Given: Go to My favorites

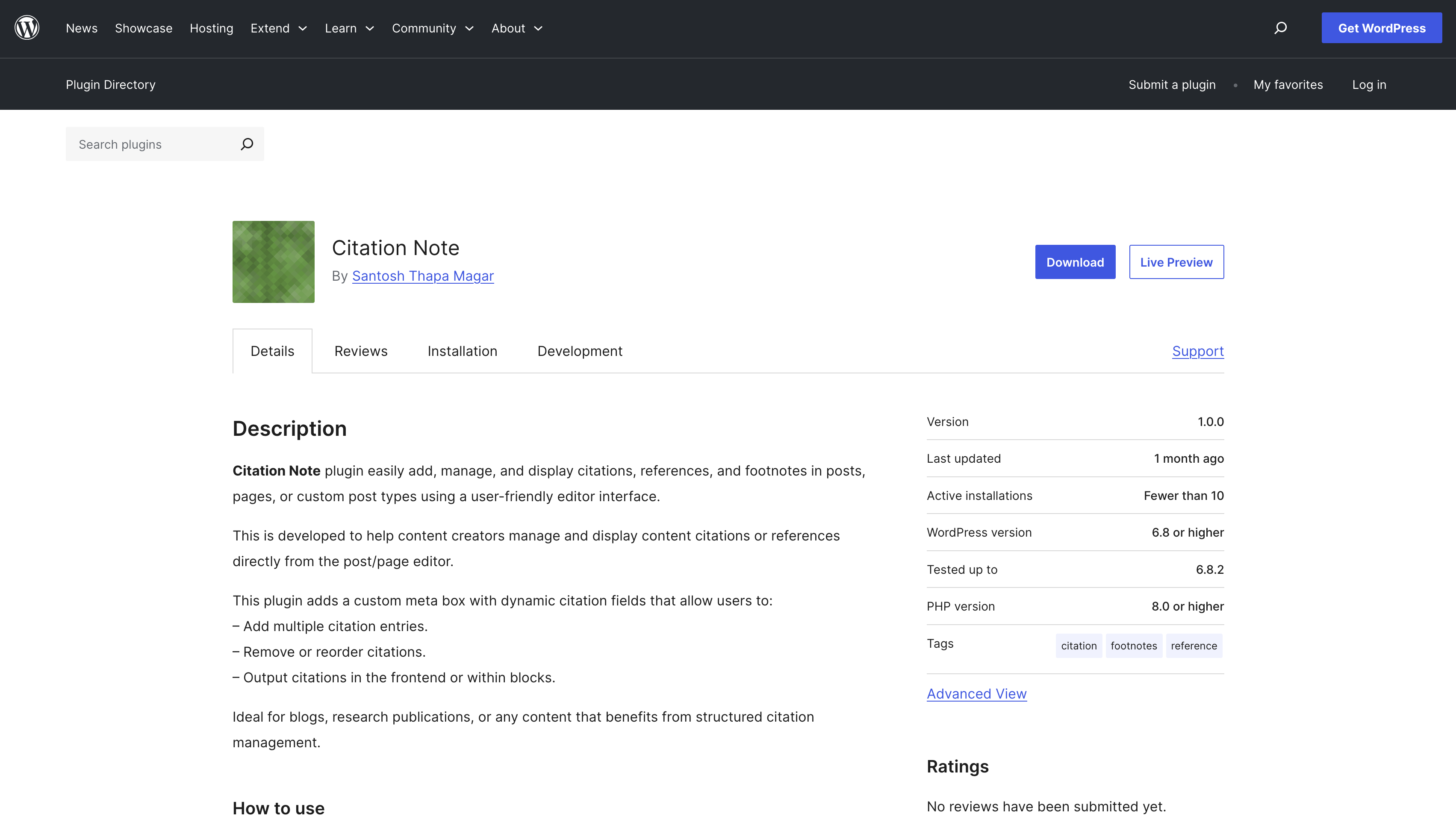Looking at the screenshot, I should pos(1288,85).
